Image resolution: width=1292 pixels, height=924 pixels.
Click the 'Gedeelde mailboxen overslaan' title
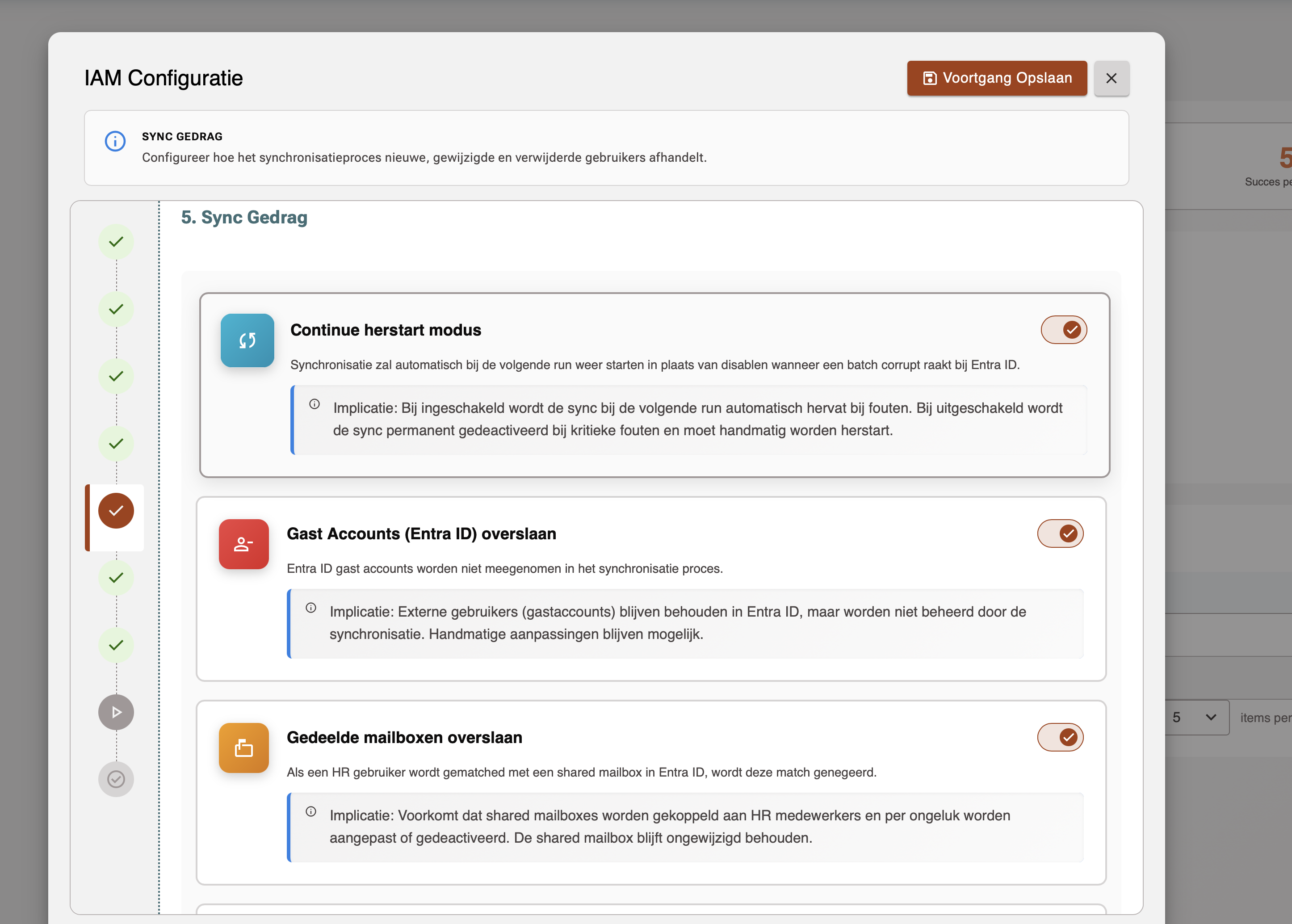point(404,737)
